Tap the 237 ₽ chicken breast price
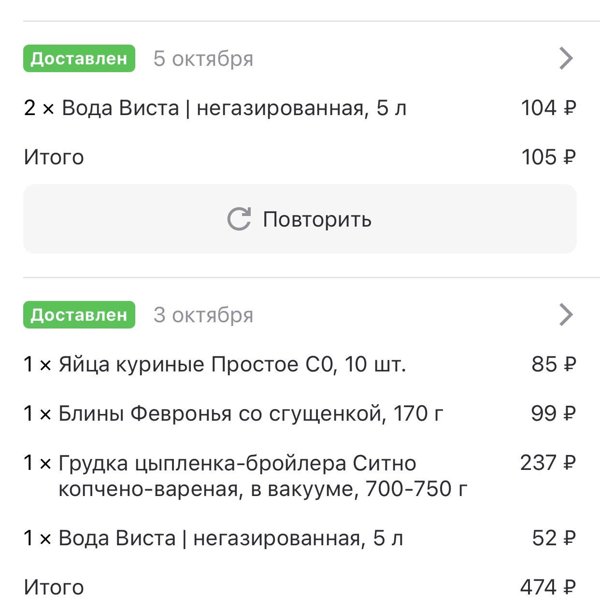The height and width of the screenshot is (600, 600). (548, 463)
